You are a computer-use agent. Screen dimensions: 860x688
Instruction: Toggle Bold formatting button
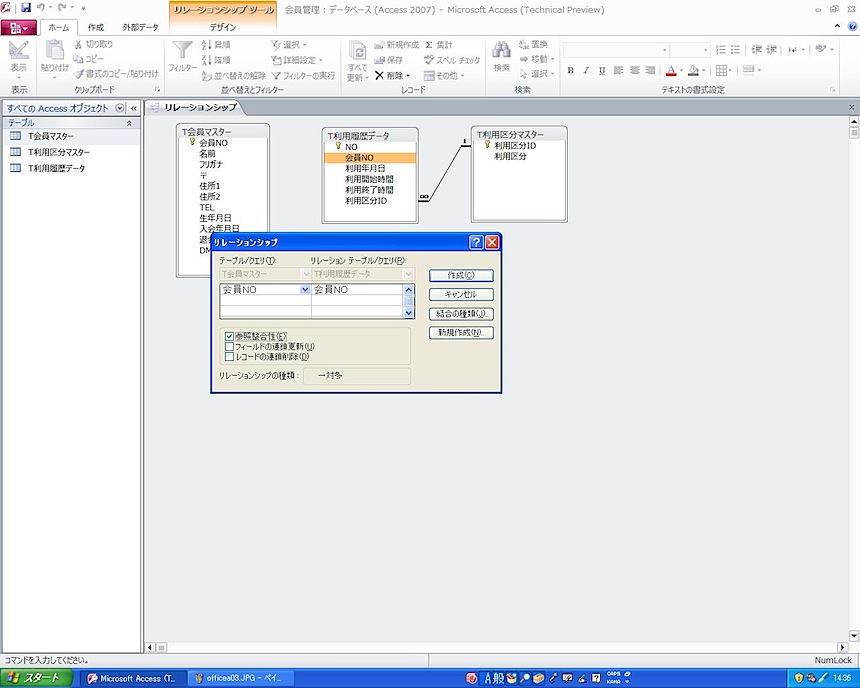tap(570, 70)
